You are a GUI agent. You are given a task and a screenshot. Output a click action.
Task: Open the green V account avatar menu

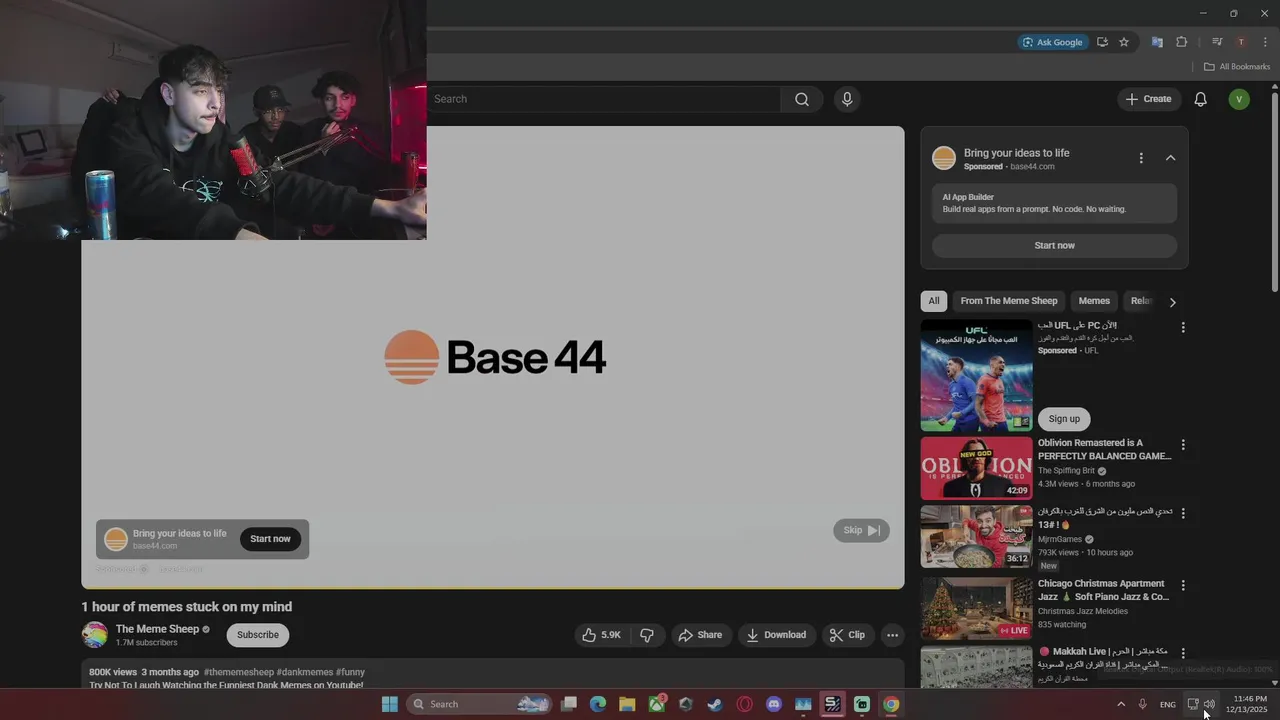(1239, 99)
